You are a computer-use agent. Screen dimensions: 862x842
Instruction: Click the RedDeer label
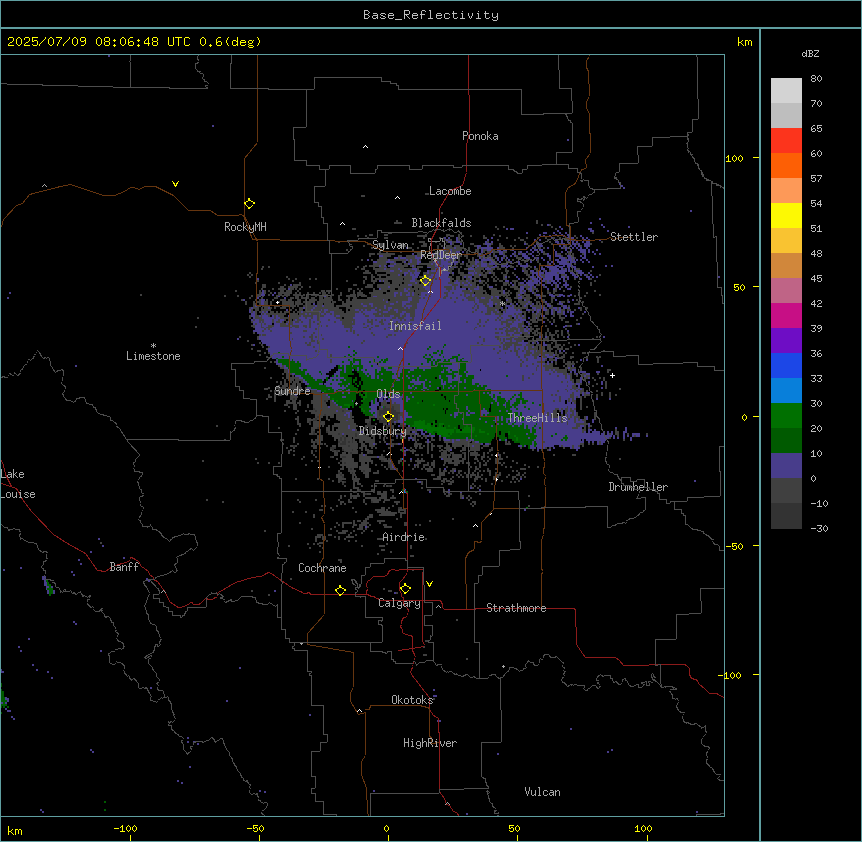[441, 255]
